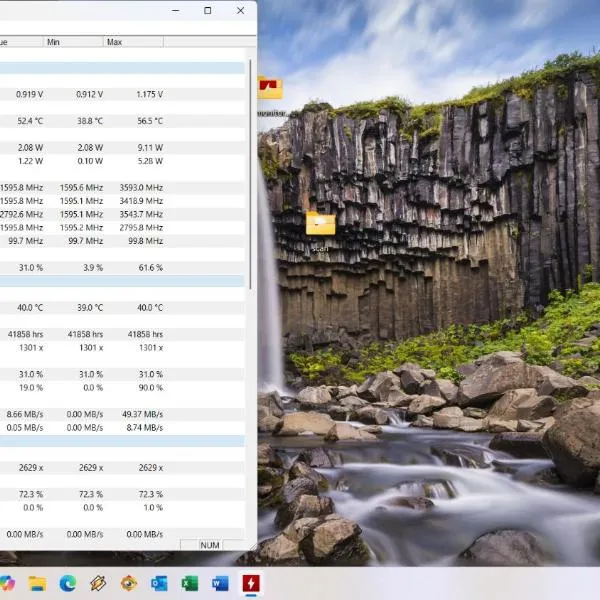Open Excel from the taskbar
This screenshot has width=600, height=600.
[x=189, y=582]
